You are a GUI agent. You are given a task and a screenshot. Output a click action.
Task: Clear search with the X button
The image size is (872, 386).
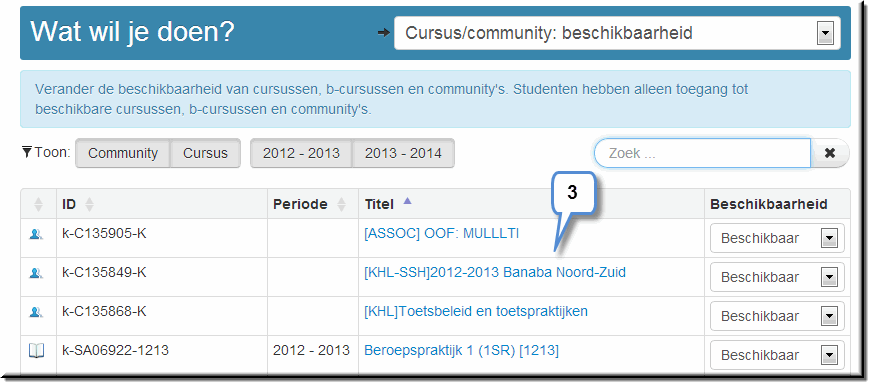(830, 153)
